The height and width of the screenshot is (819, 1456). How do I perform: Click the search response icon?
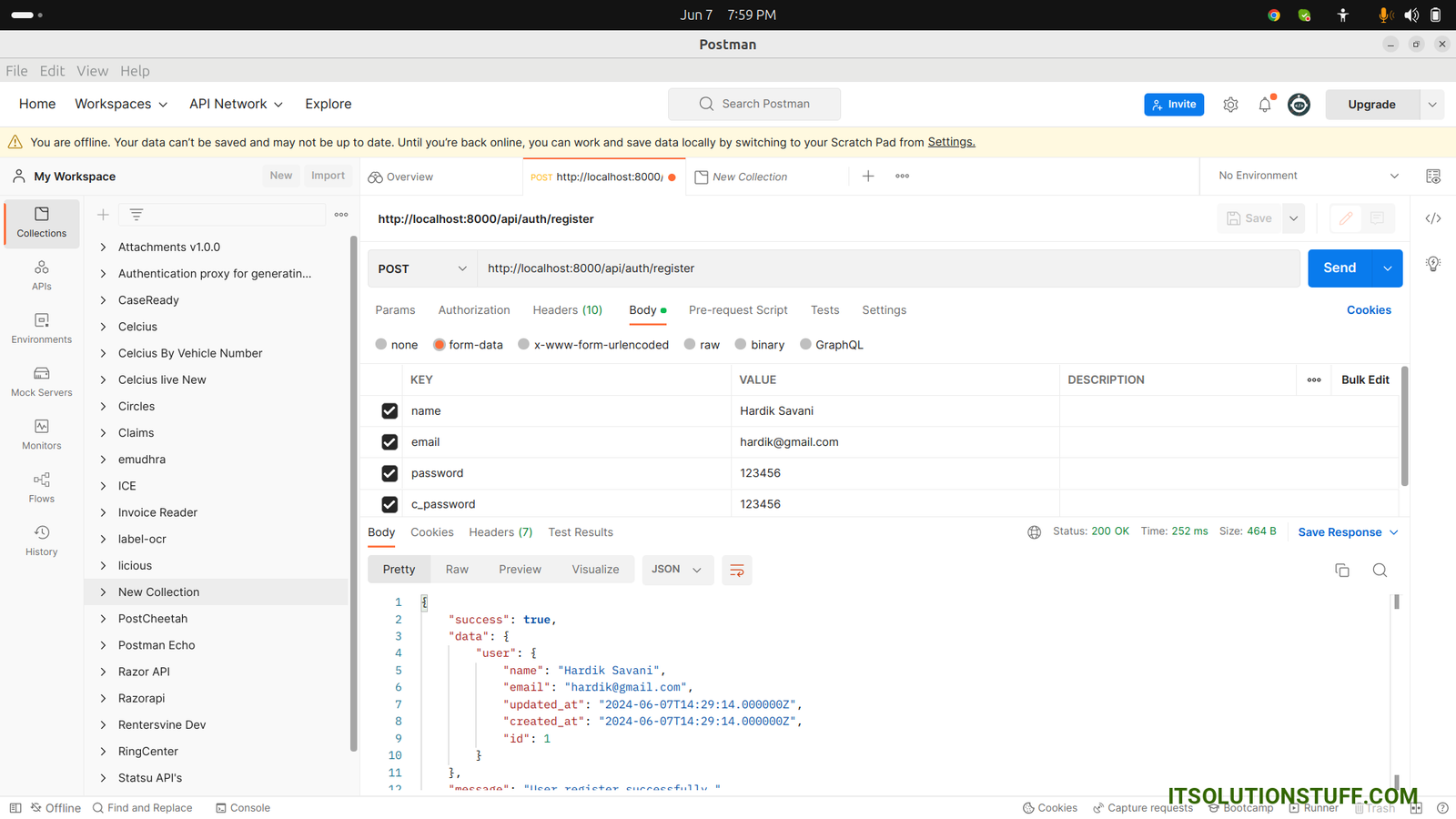tap(1380, 571)
